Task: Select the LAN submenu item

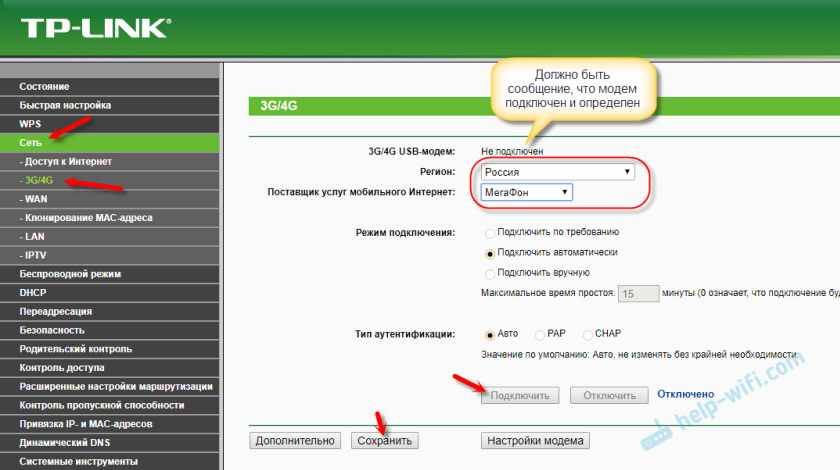Action: [109, 236]
